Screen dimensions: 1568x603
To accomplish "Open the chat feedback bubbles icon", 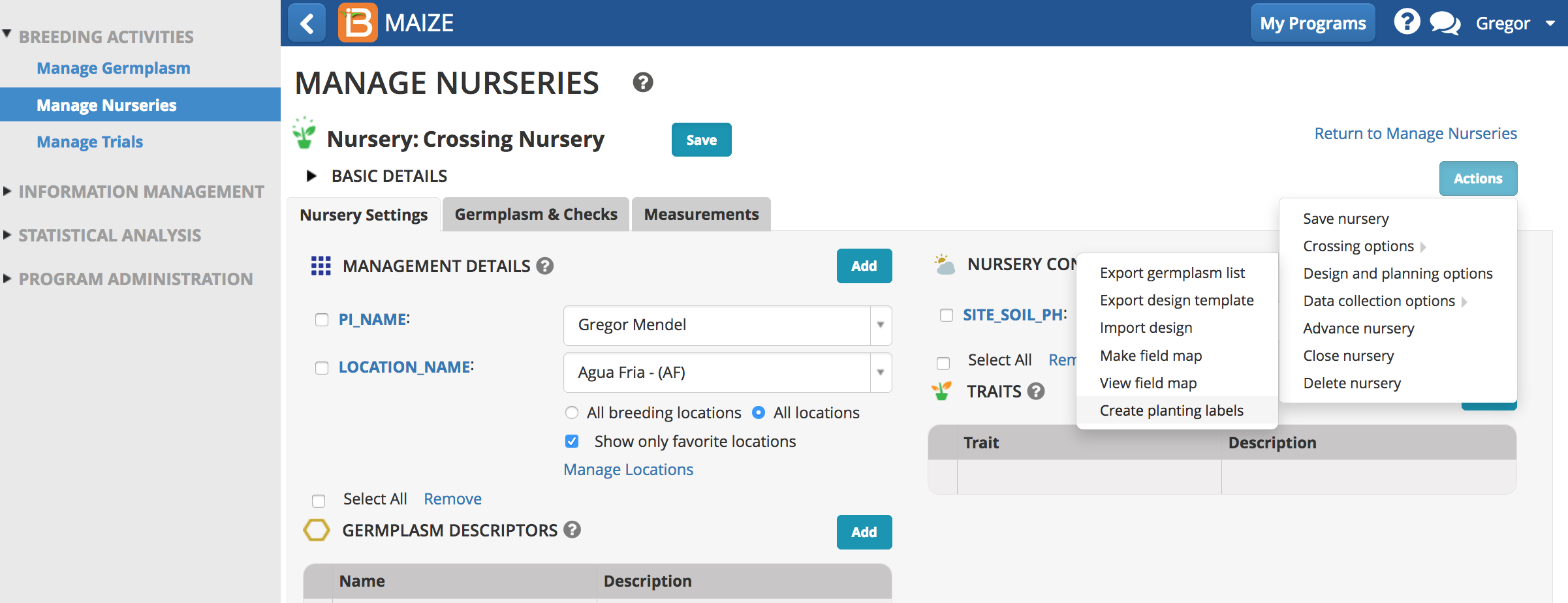I will 1445,23.
